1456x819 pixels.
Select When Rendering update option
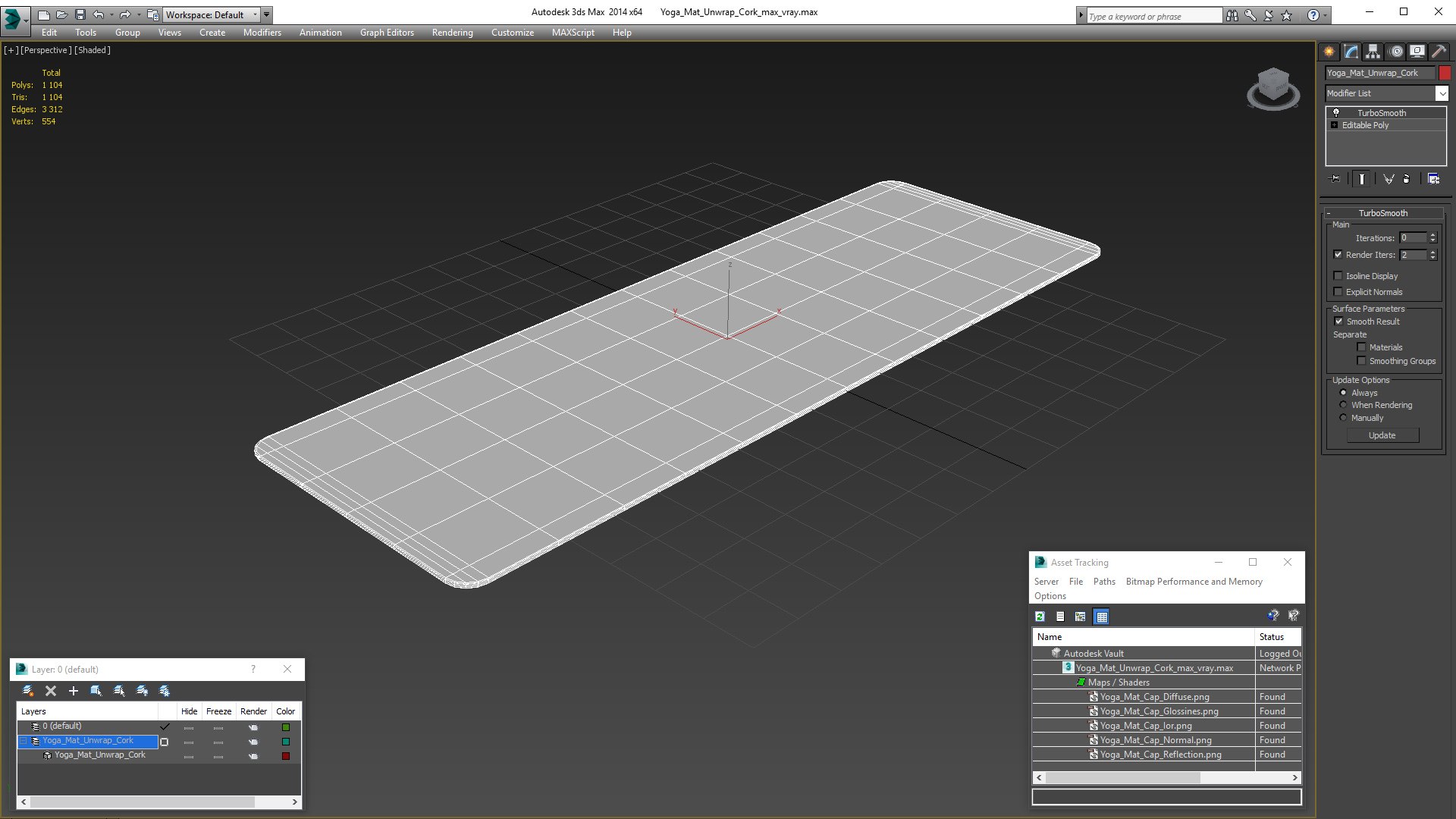pyautogui.click(x=1343, y=405)
